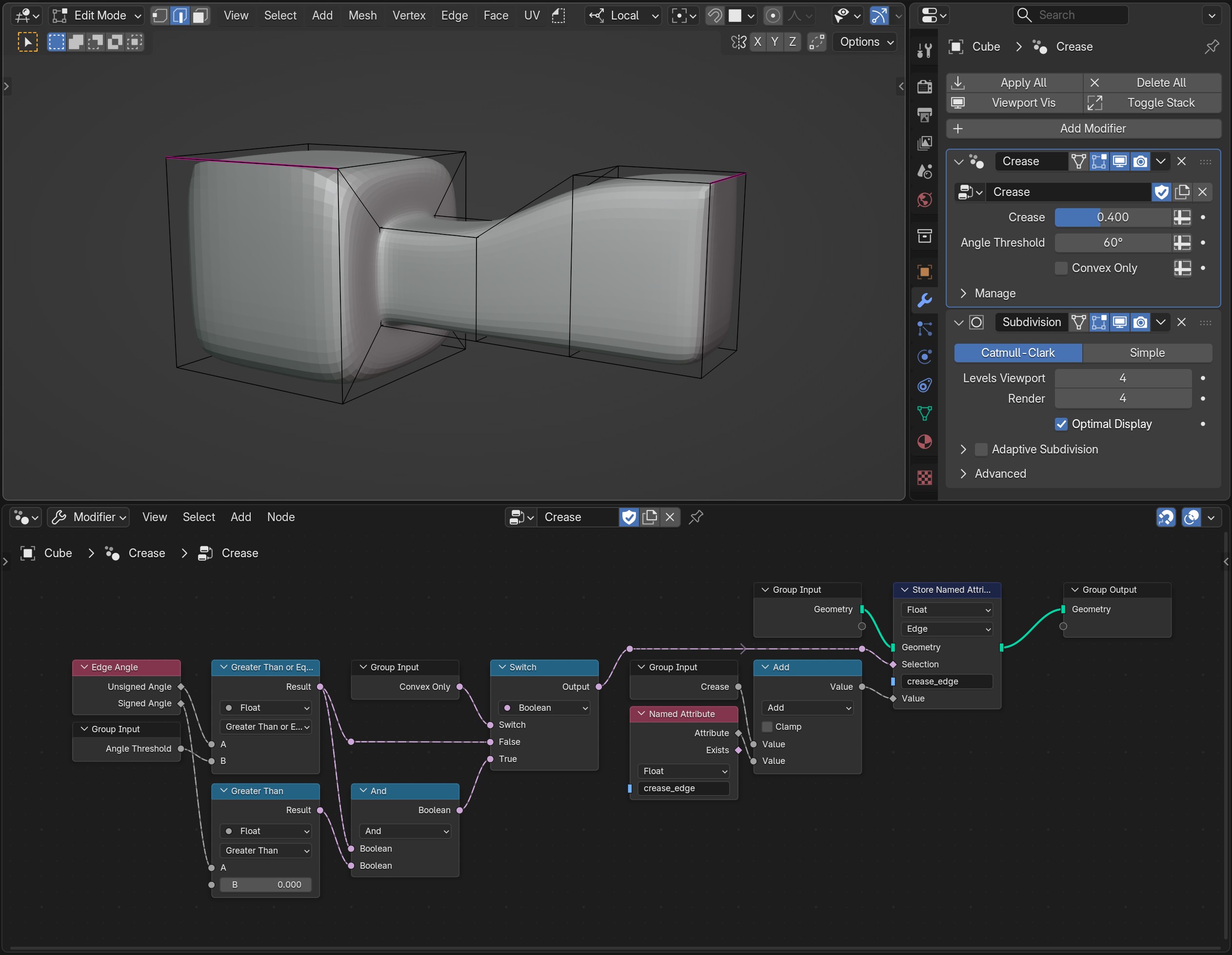Open the Tool properties tab icon
Screen dimensions: 1232x955
pos(924,51)
